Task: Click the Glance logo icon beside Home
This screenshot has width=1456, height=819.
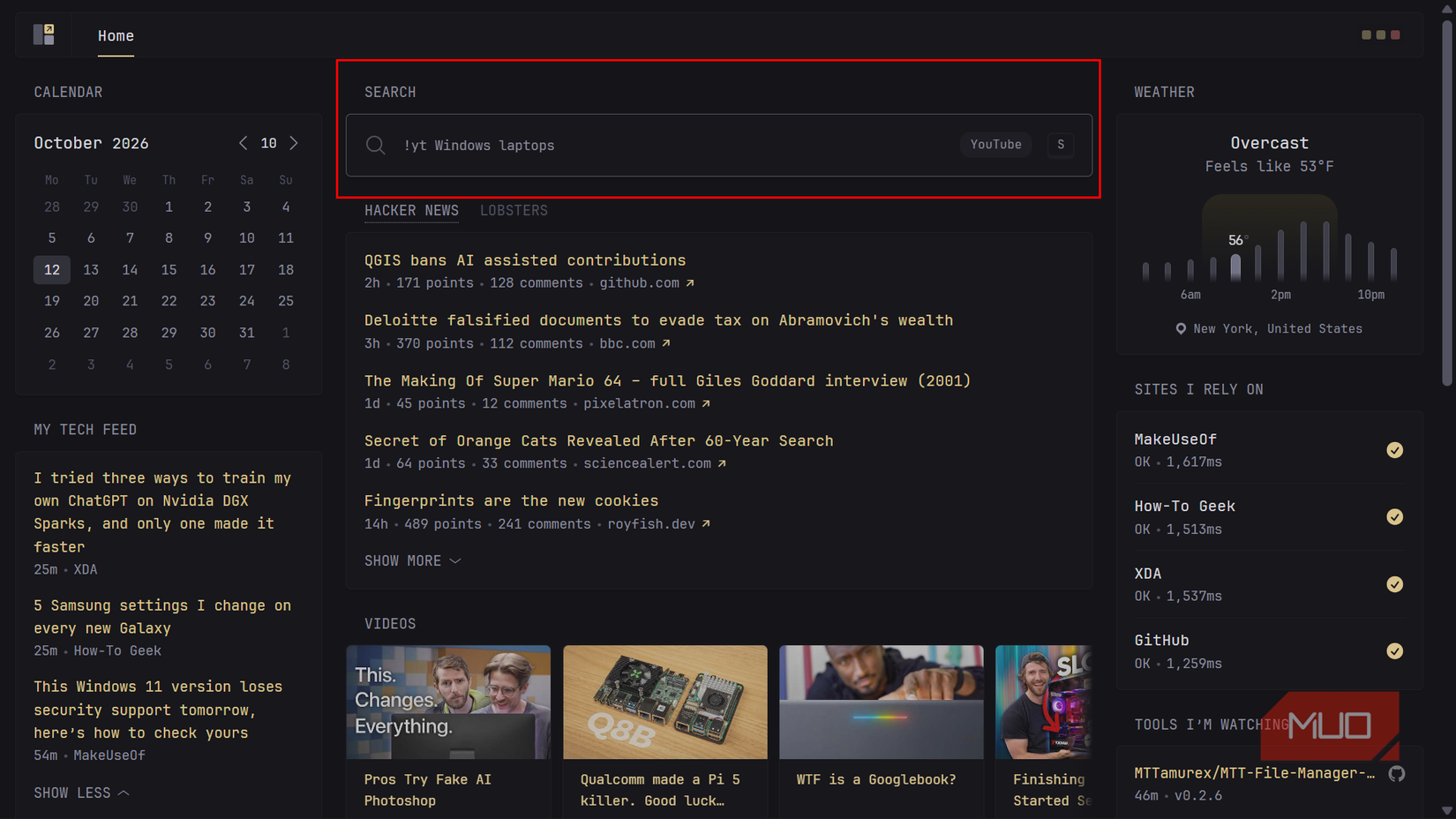Action: tap(44, 34)
